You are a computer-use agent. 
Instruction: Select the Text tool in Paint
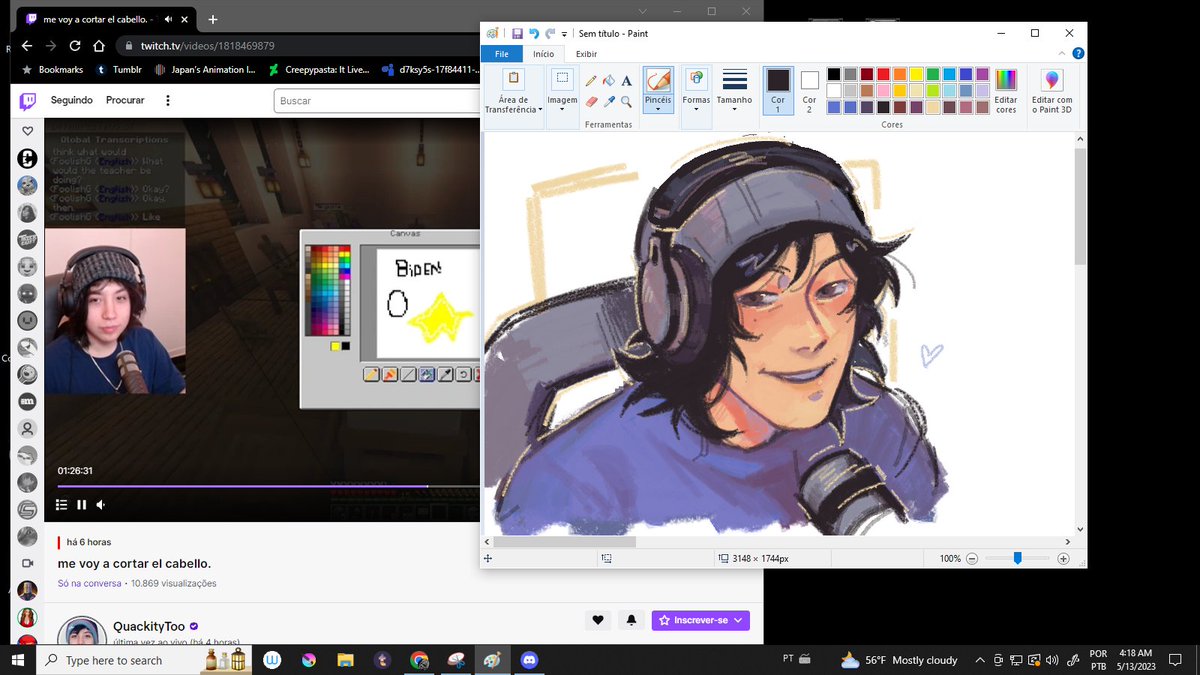pyautogui.click(x=626, y=81)
